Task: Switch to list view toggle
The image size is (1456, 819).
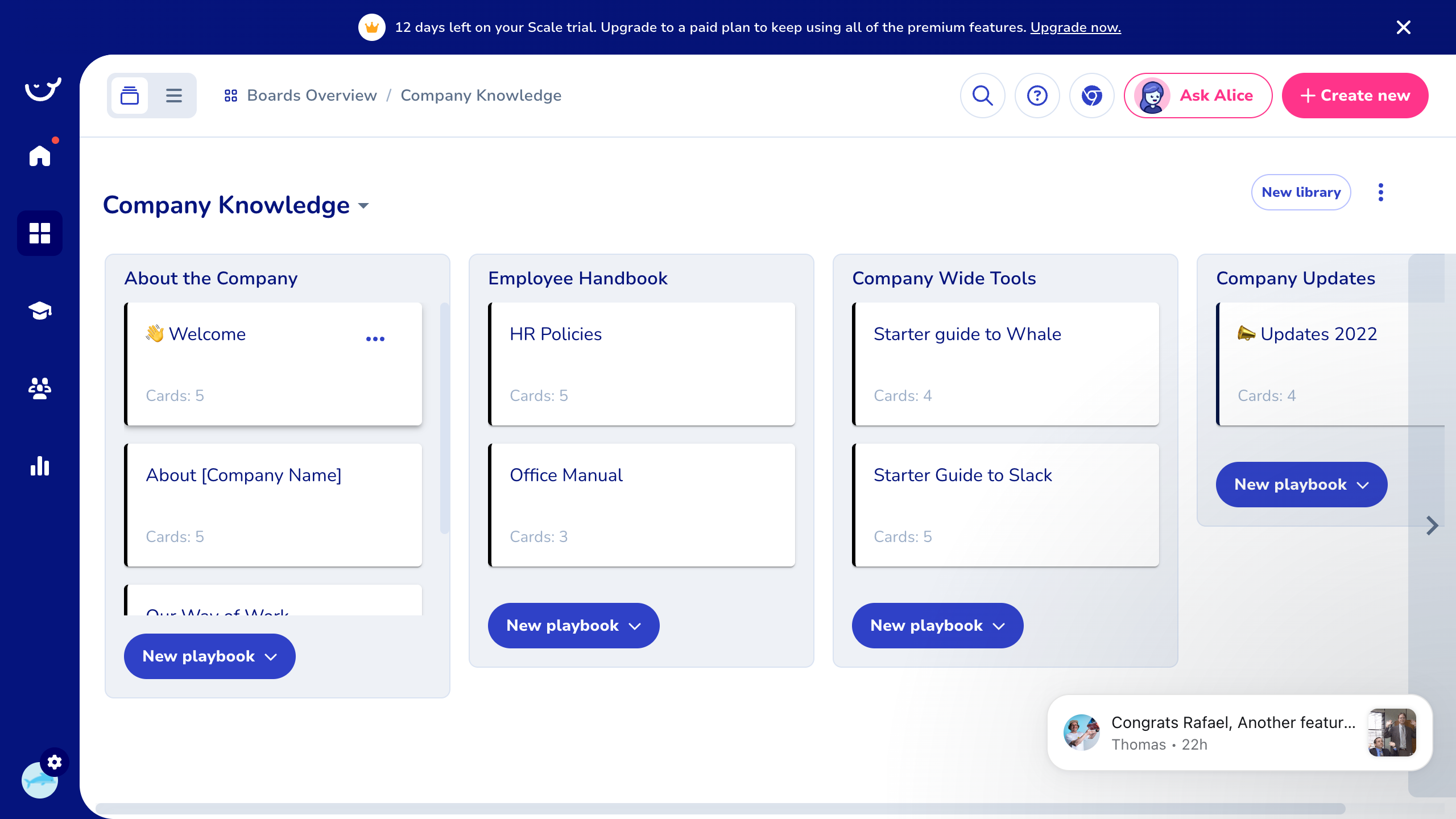Action: click(x=174, y=96)
